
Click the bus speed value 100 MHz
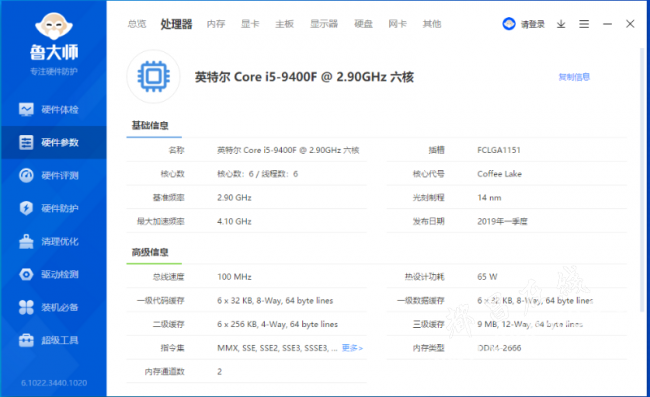click(x=234, y=277)
